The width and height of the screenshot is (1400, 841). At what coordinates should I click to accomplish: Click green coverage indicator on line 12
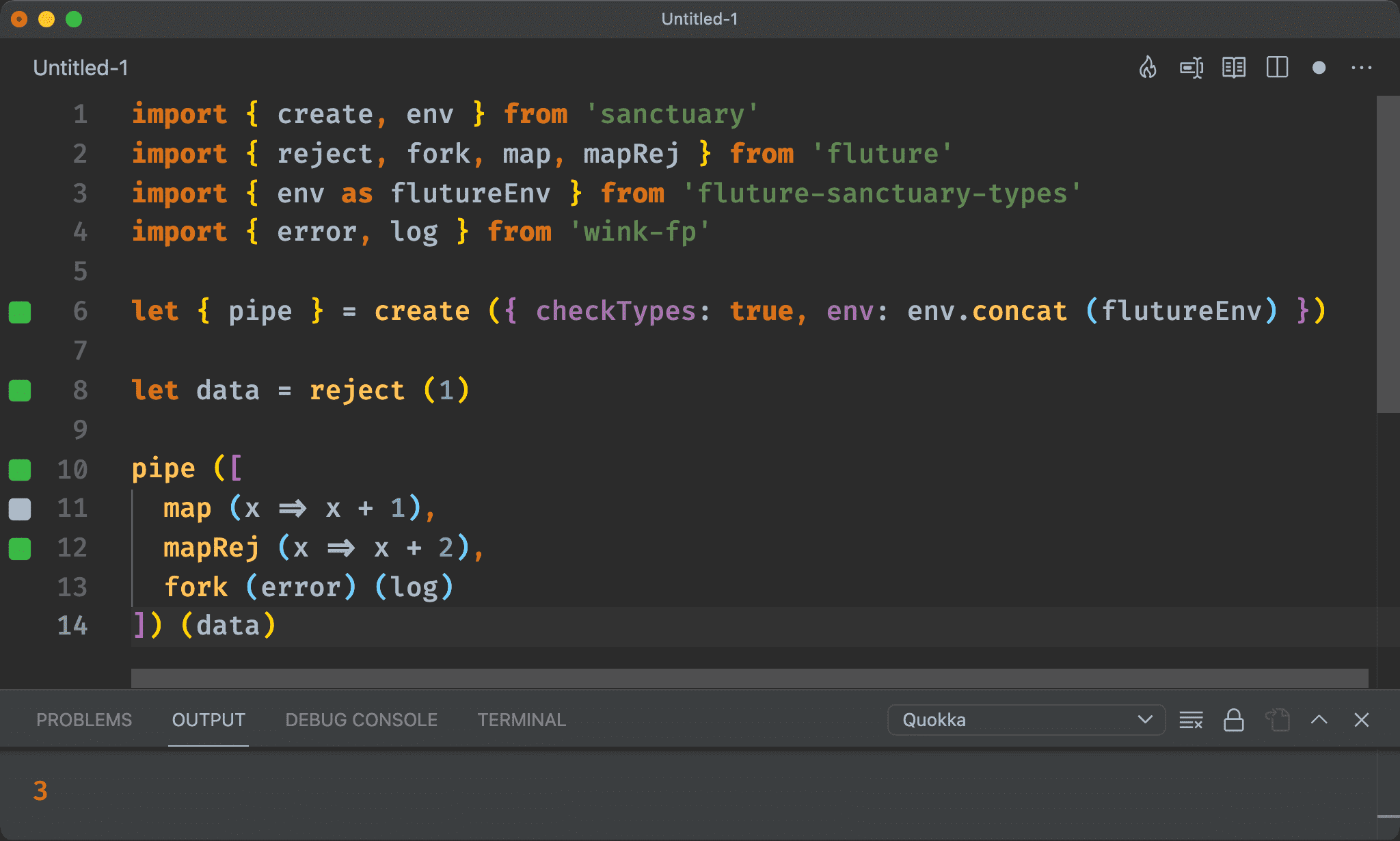(20, 549)
